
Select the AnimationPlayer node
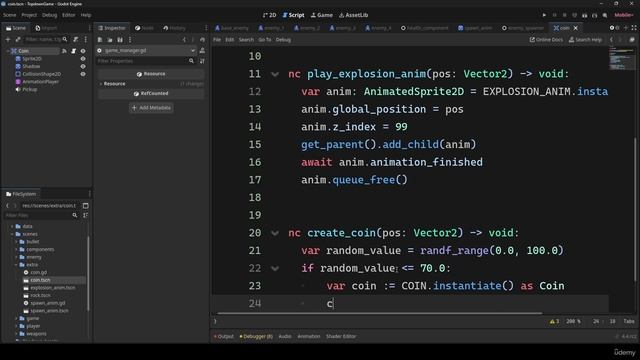click(40, 82)
